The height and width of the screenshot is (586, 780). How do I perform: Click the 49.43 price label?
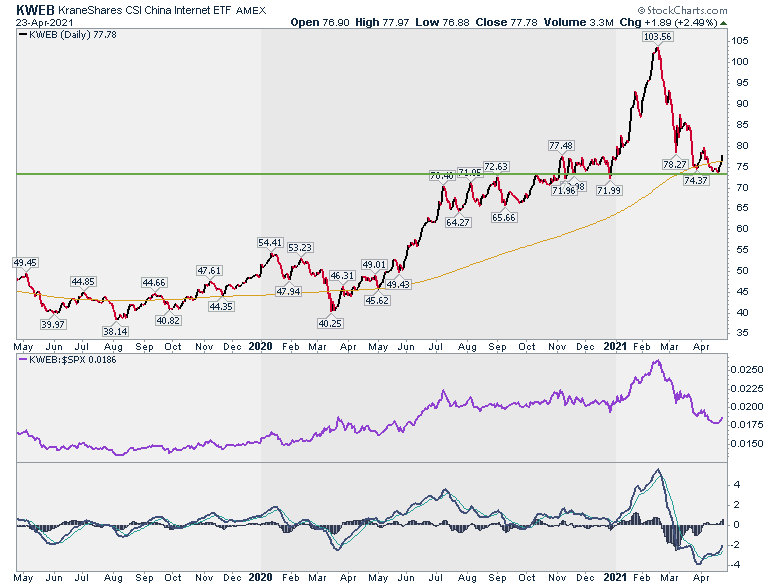click(x=398, y=284)
